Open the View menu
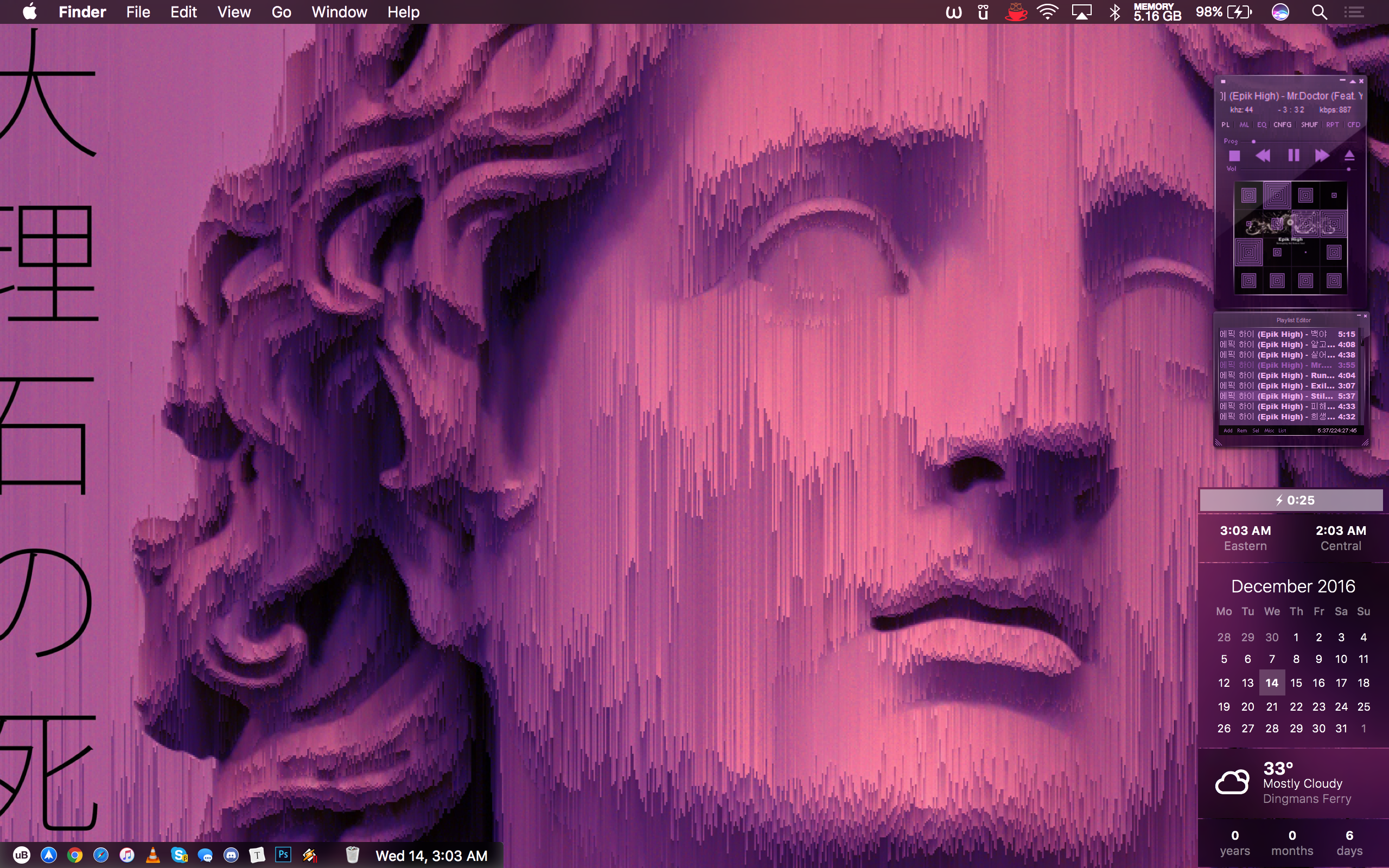This screenshot has height=868, width=1389. coord(234,12)
